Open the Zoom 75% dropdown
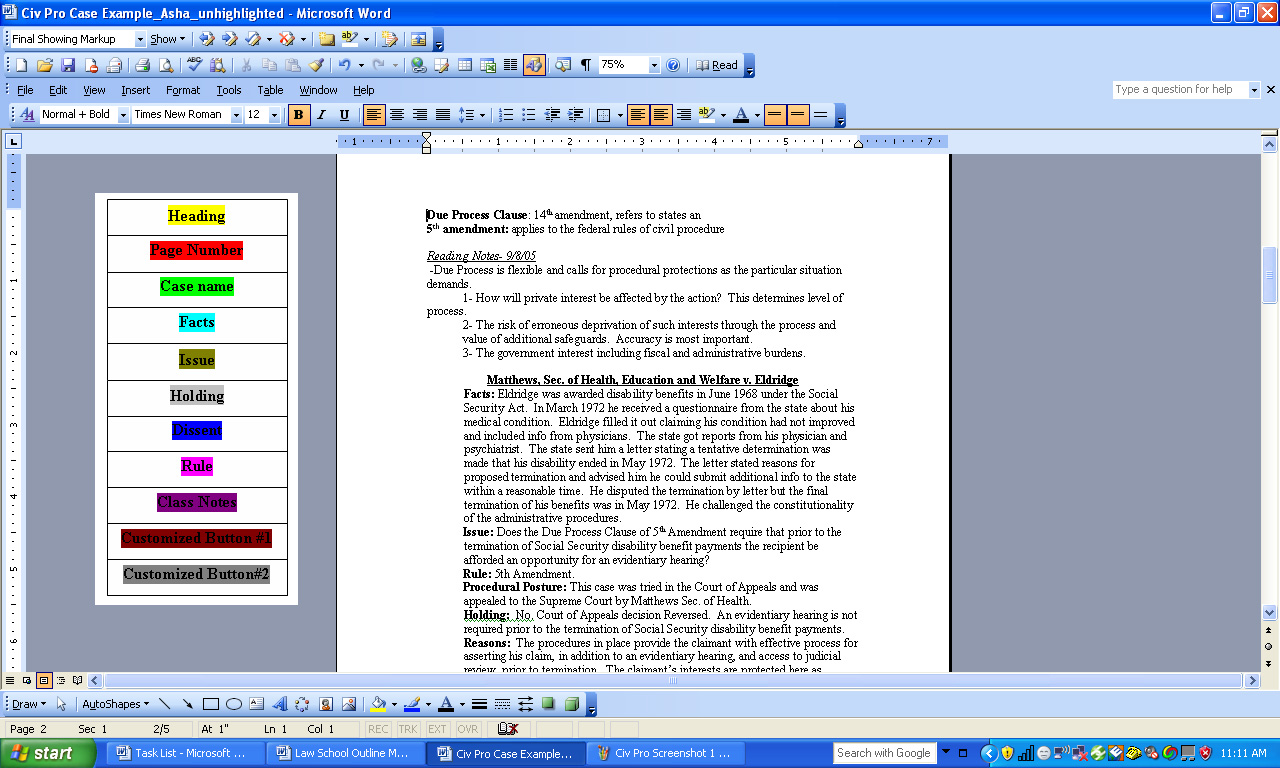Viewport: 1280px width, 768px height. 654,65
